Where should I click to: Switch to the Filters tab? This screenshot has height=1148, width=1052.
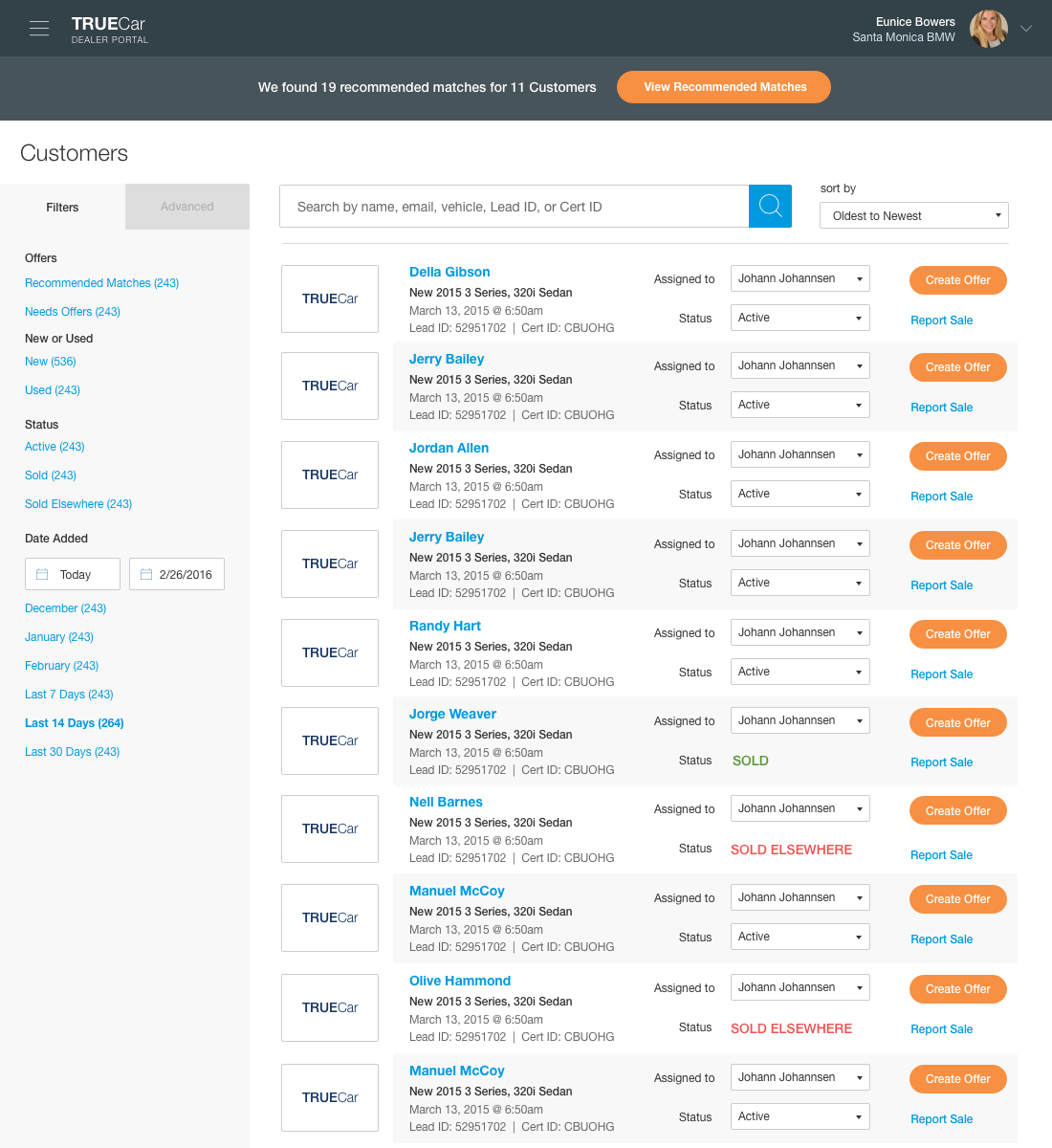(62, 207)
